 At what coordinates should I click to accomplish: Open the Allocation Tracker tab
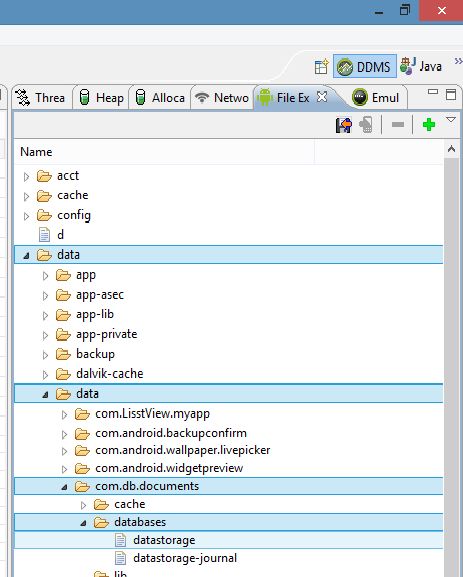tap(160, 98)
